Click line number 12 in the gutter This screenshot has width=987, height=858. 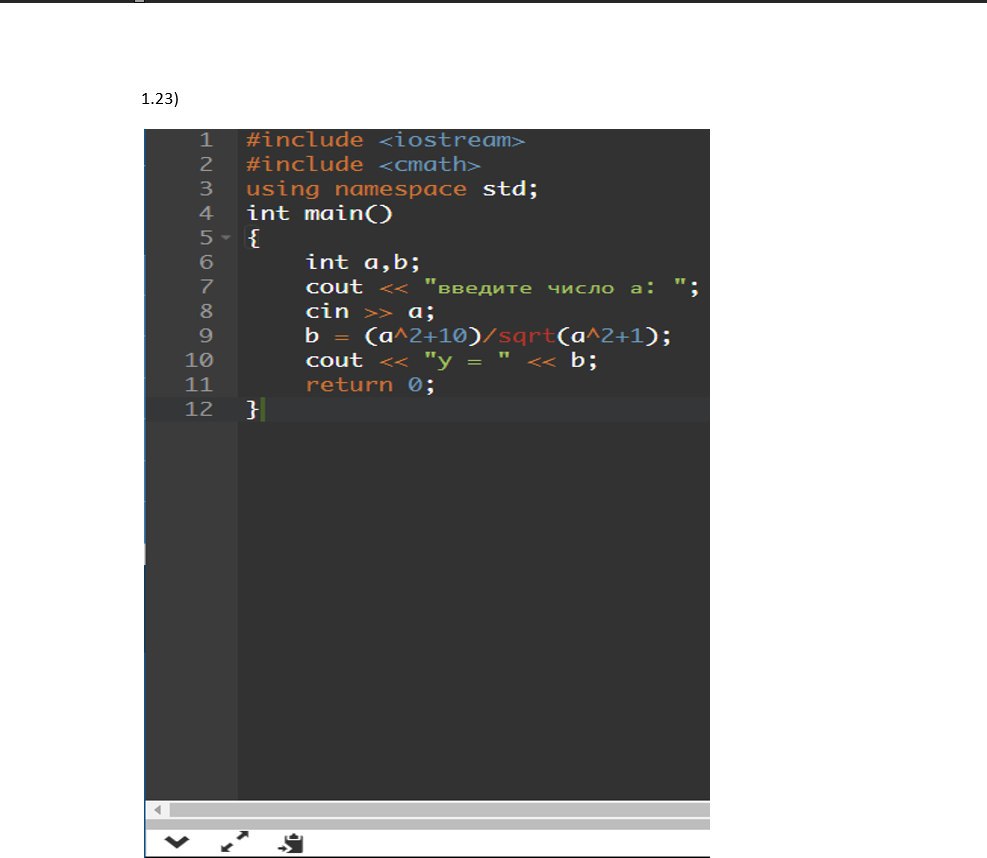[x=199, y=409]
